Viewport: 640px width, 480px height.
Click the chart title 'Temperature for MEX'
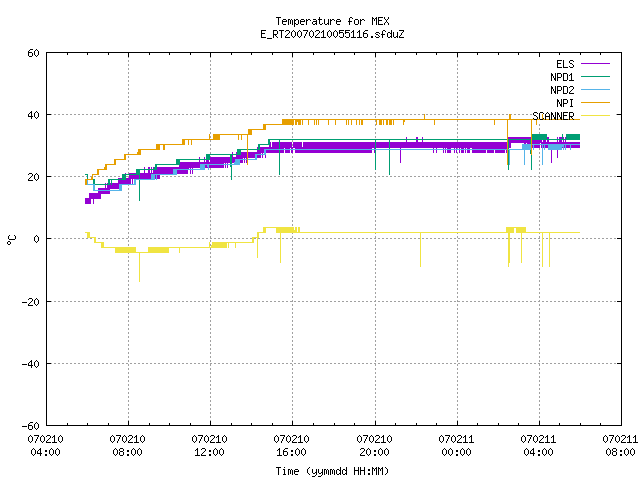point(332,21)
